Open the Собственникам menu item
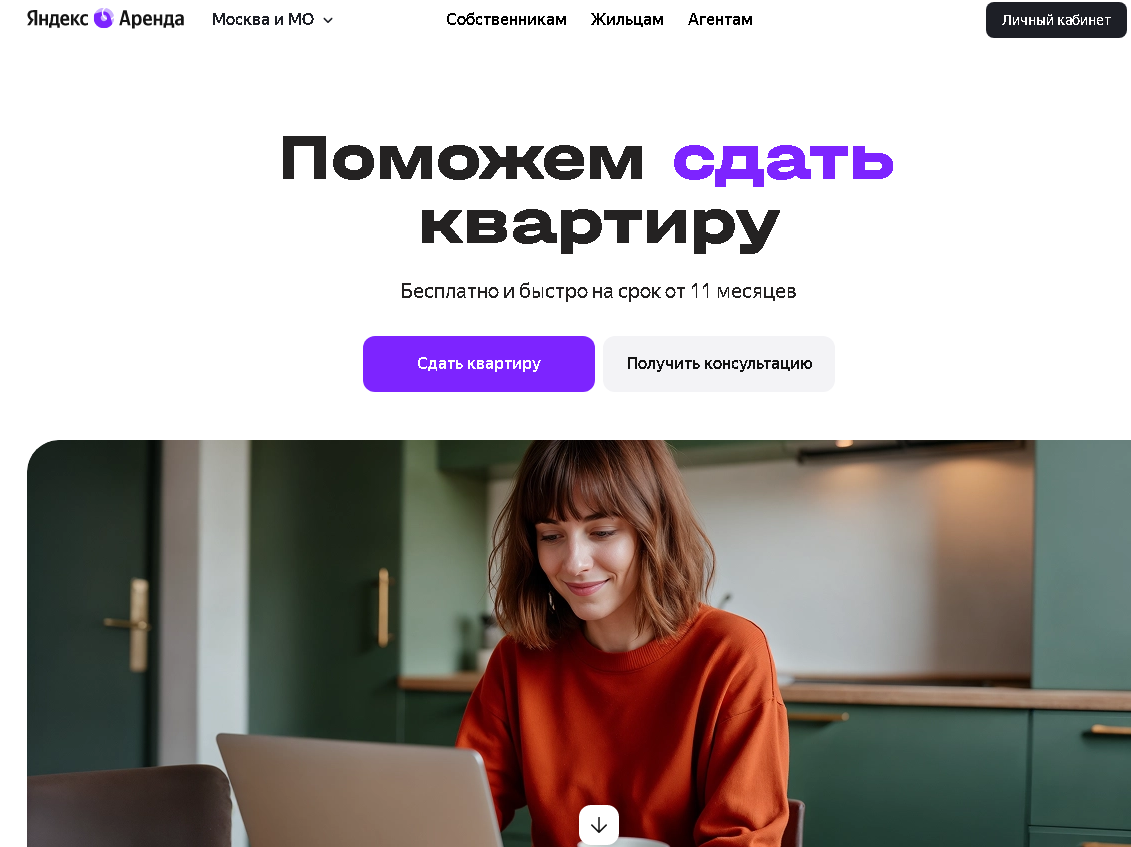This screenshot has width=1131, height=847. tap(506, 19)
